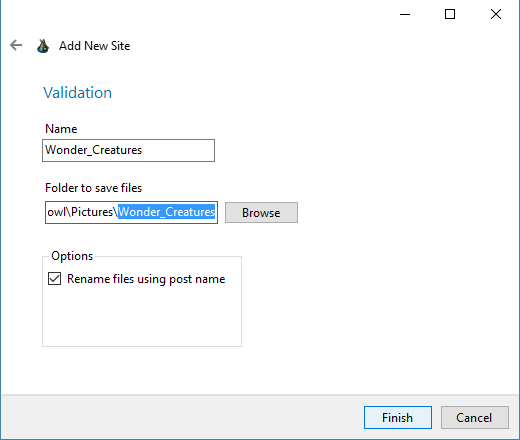Click the unselected 'Pictures\' part of path
This screenshot has height=440, width=520.
(x=94, y=212)
